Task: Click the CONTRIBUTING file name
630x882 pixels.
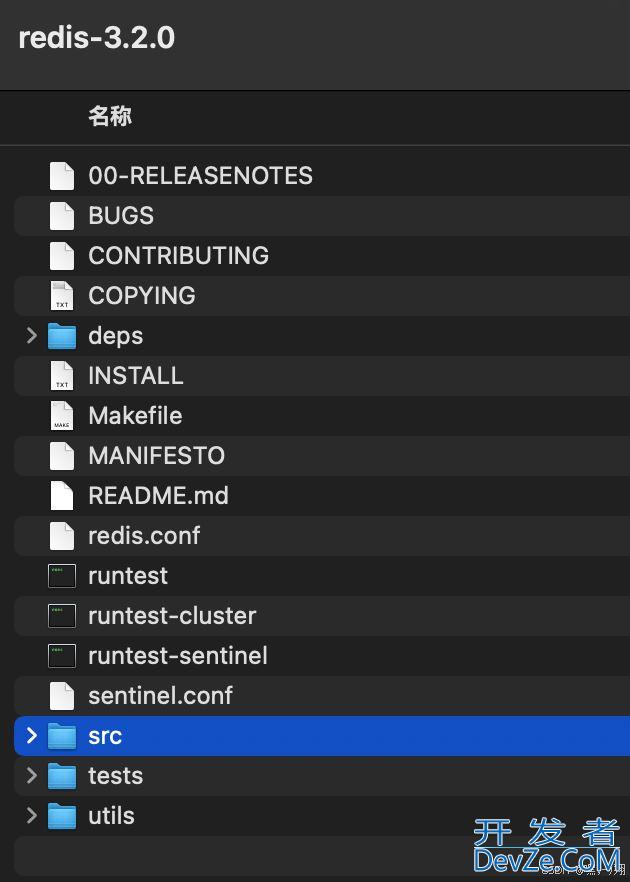Action: click(x=178, y=256)
